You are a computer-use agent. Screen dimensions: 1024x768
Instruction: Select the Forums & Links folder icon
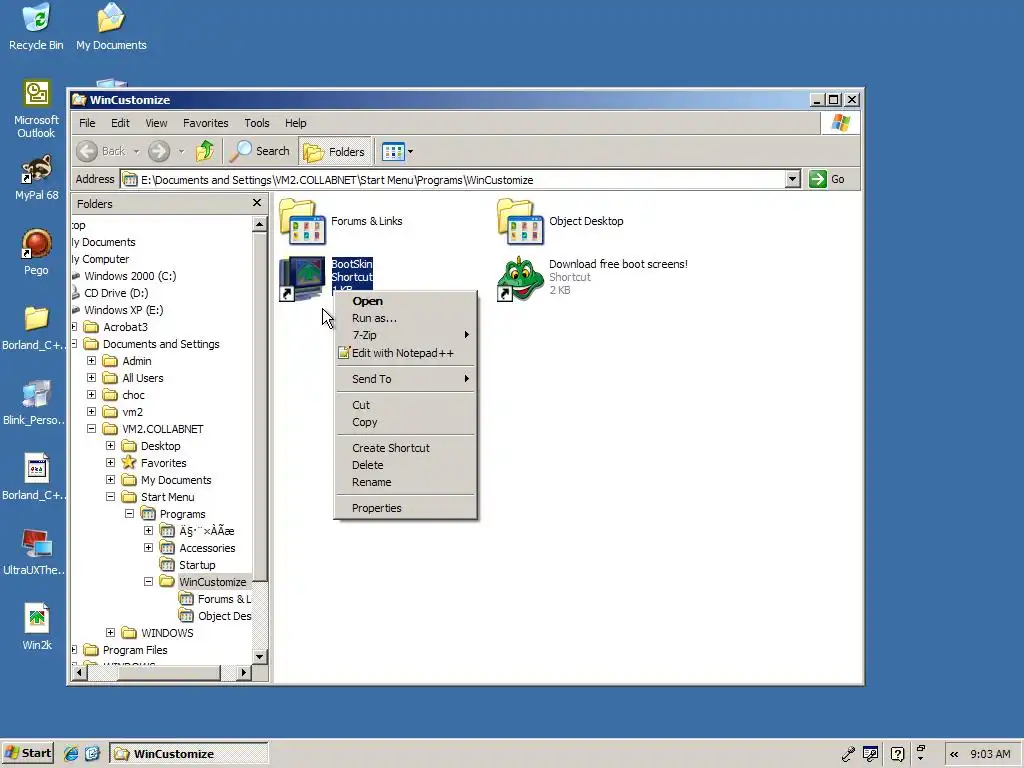(302, 221)
